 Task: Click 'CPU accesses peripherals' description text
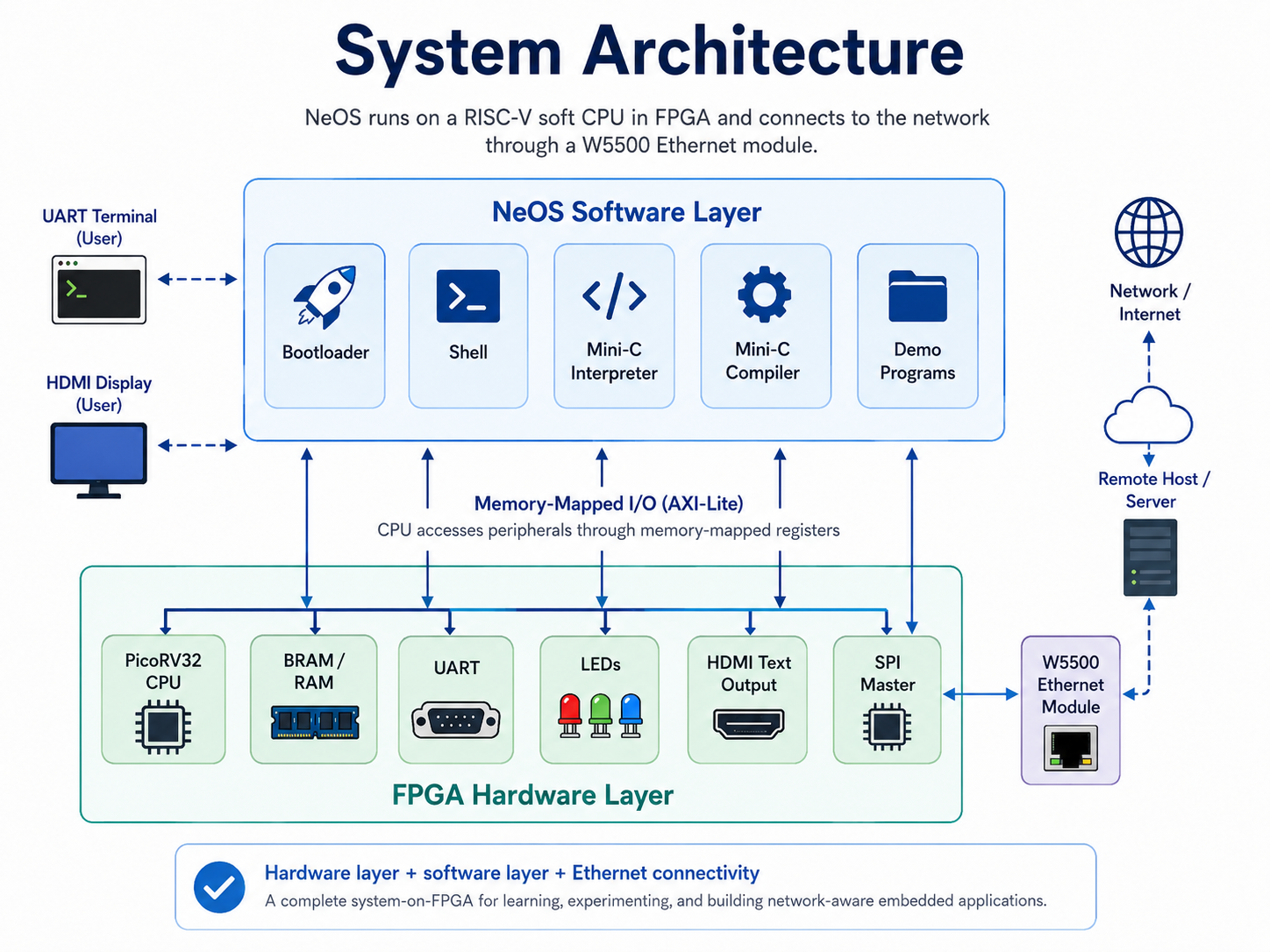click(x=609, y=530)
